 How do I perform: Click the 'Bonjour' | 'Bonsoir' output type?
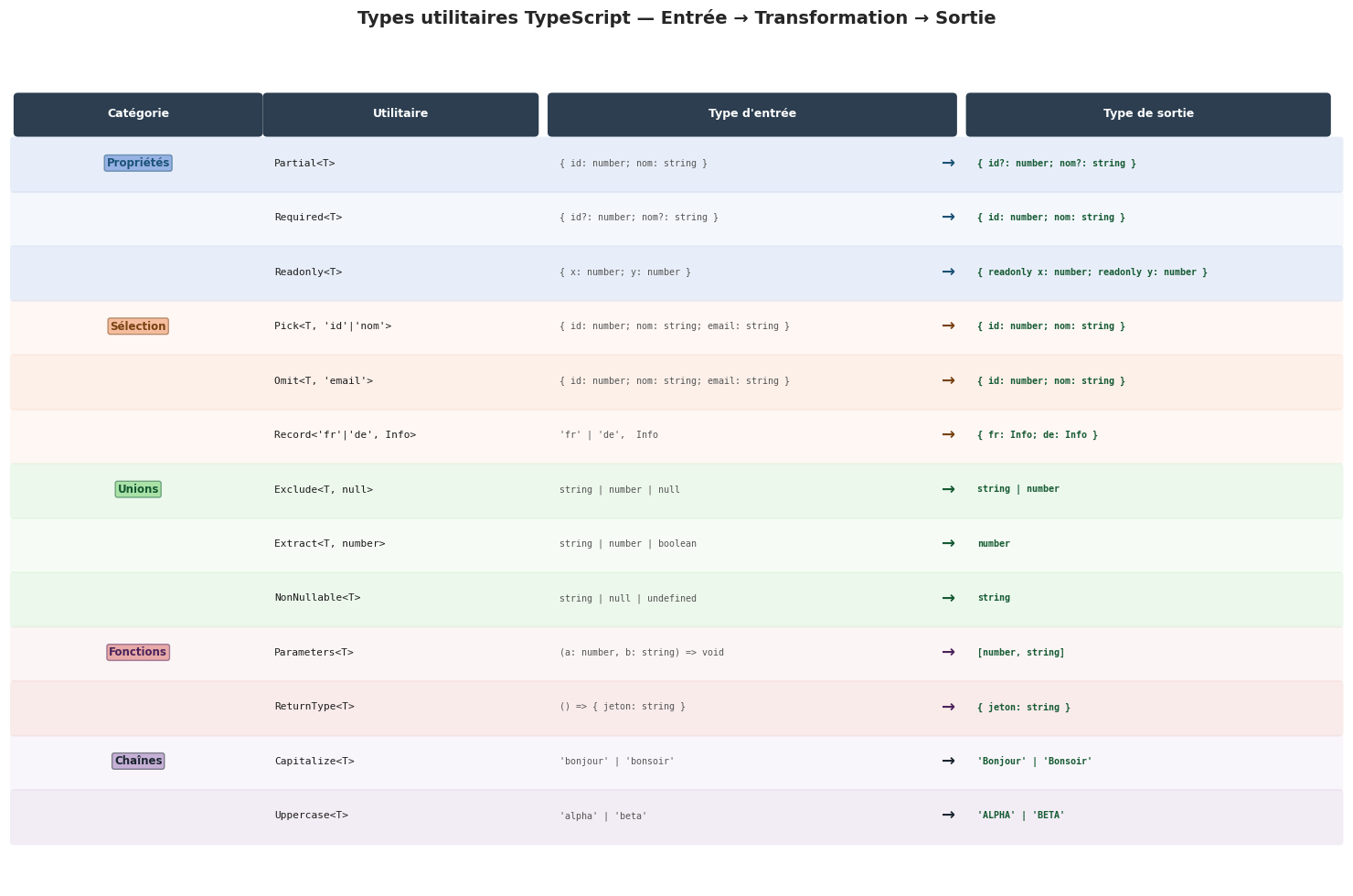tap(1034, 762)
